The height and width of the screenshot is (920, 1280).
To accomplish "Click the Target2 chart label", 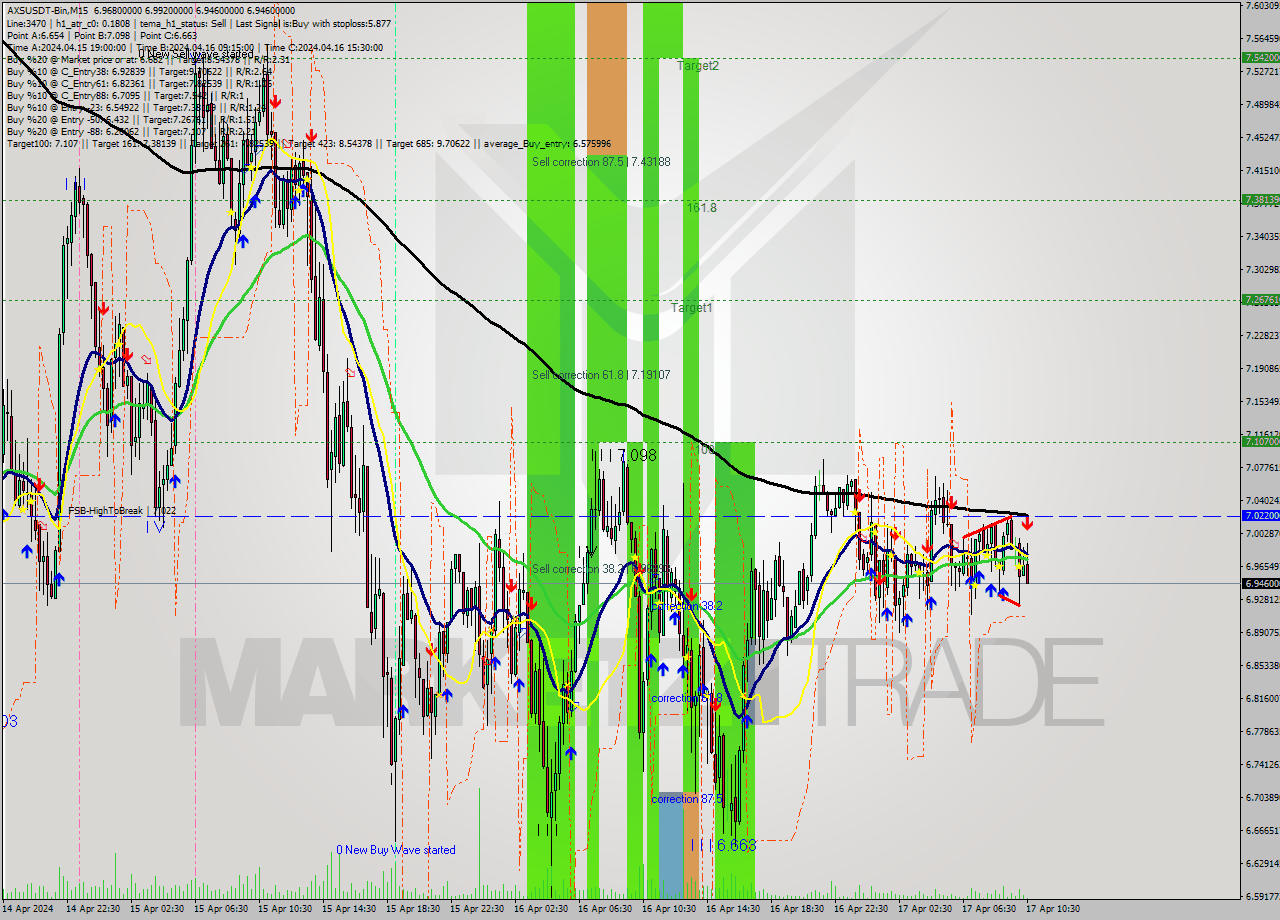I will (x=697, y=65).
